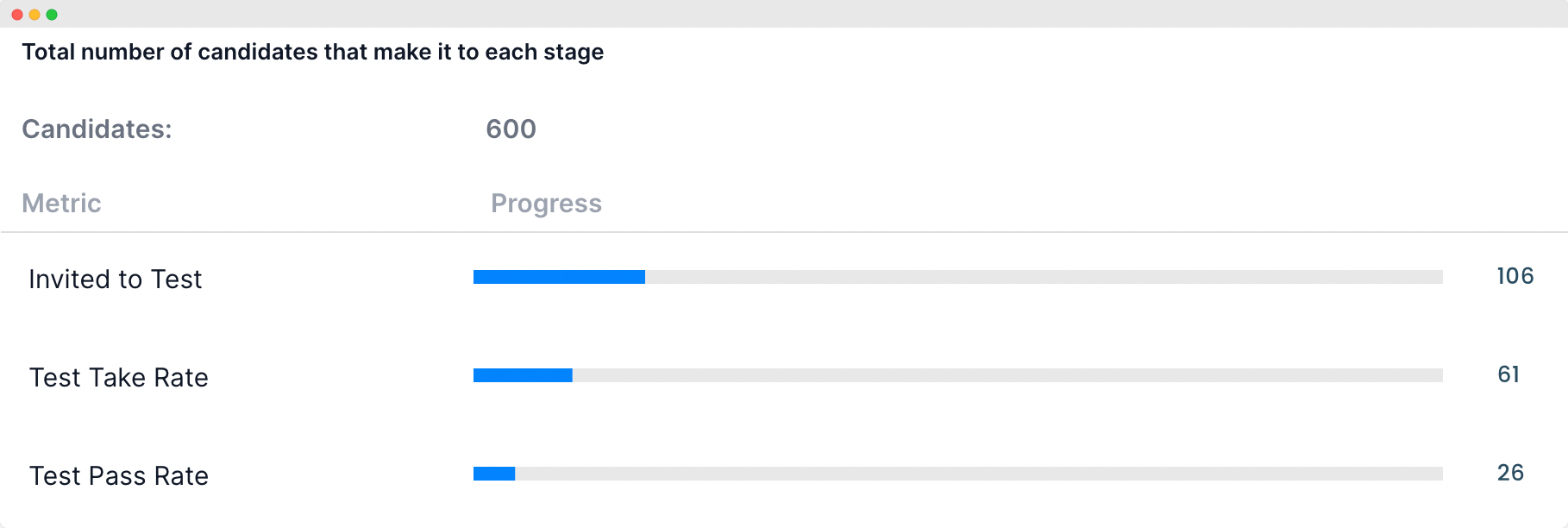
Task: Click the Test Take Rate blue bar
Action: tap(523, 375)
